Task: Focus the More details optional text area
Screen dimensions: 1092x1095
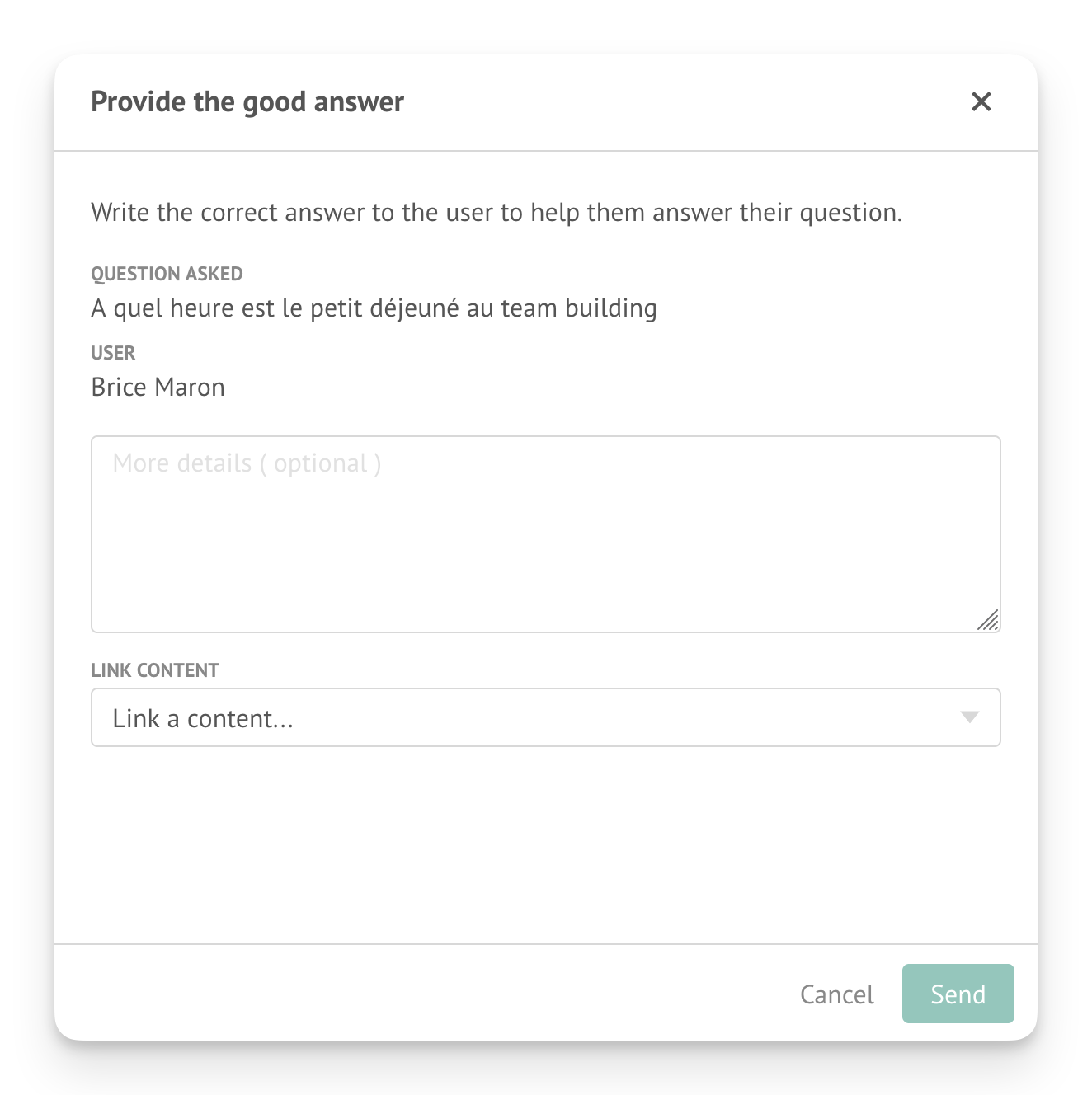Action: [546, 534]
